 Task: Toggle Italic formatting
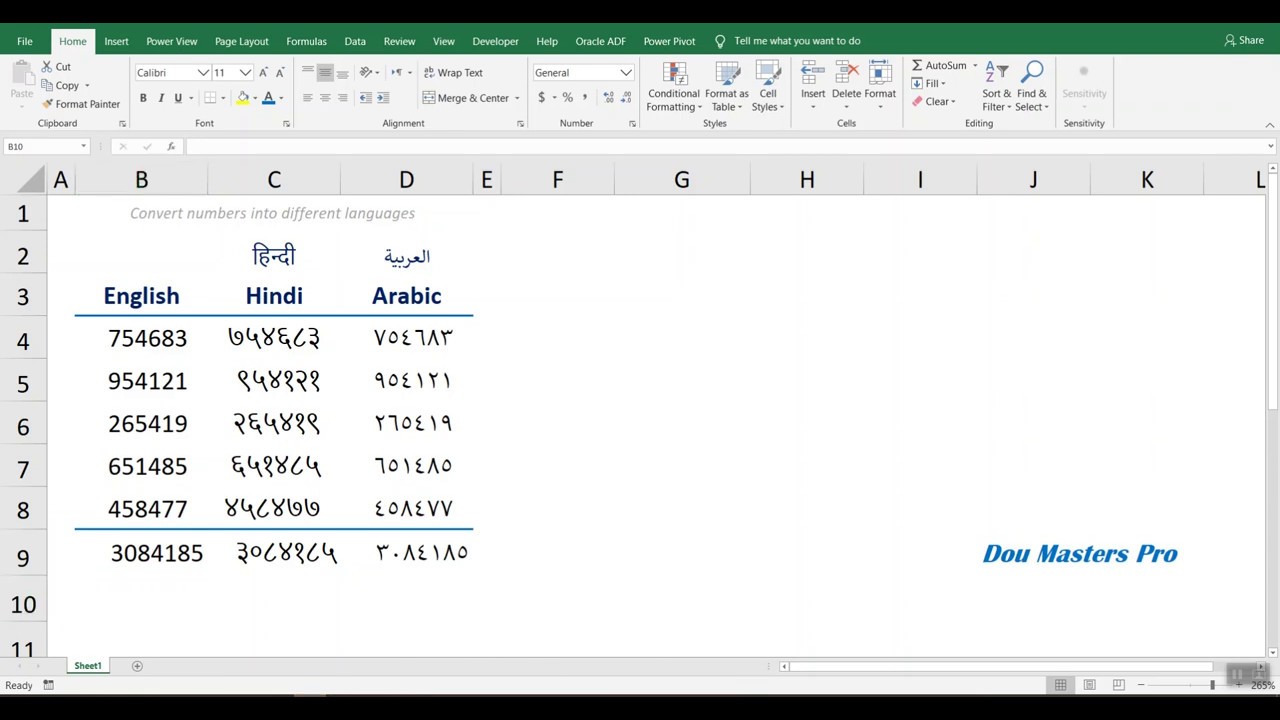coord(160,98)
